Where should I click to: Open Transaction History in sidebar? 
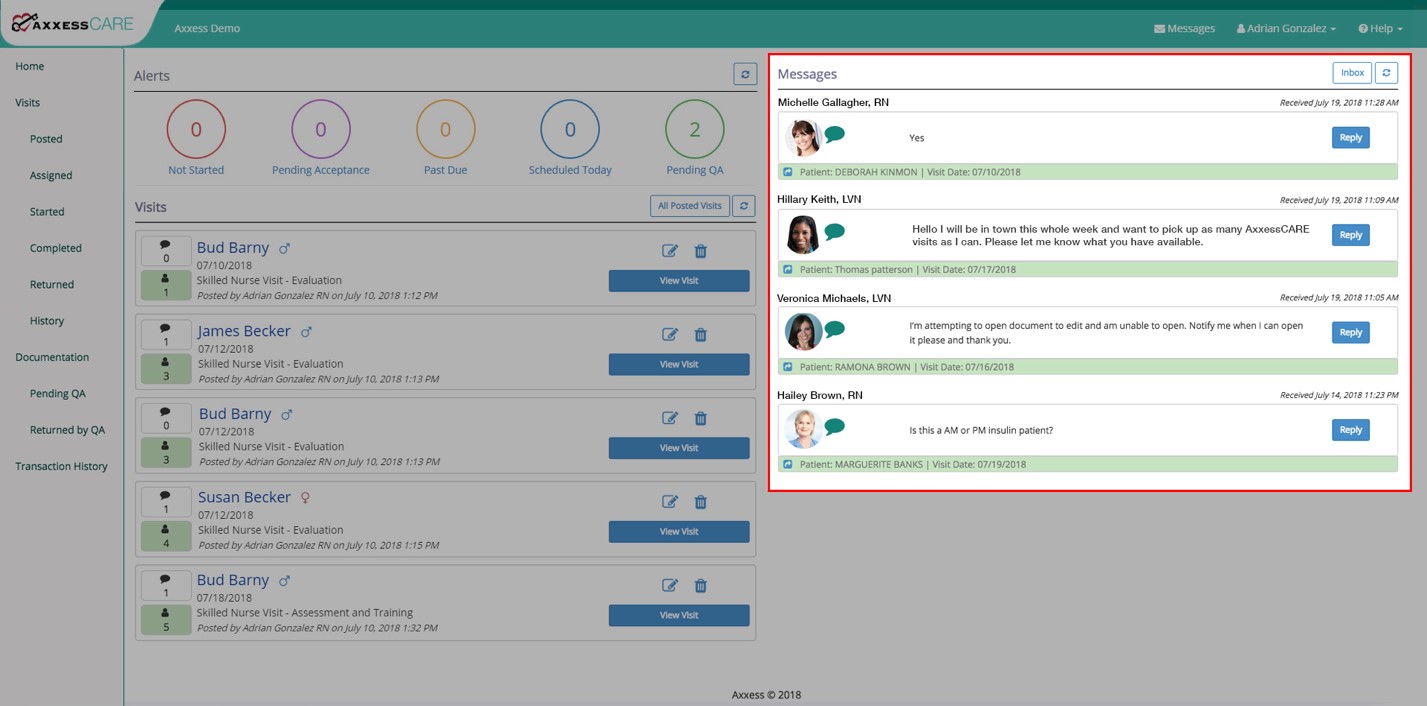[x=61, y=466]
